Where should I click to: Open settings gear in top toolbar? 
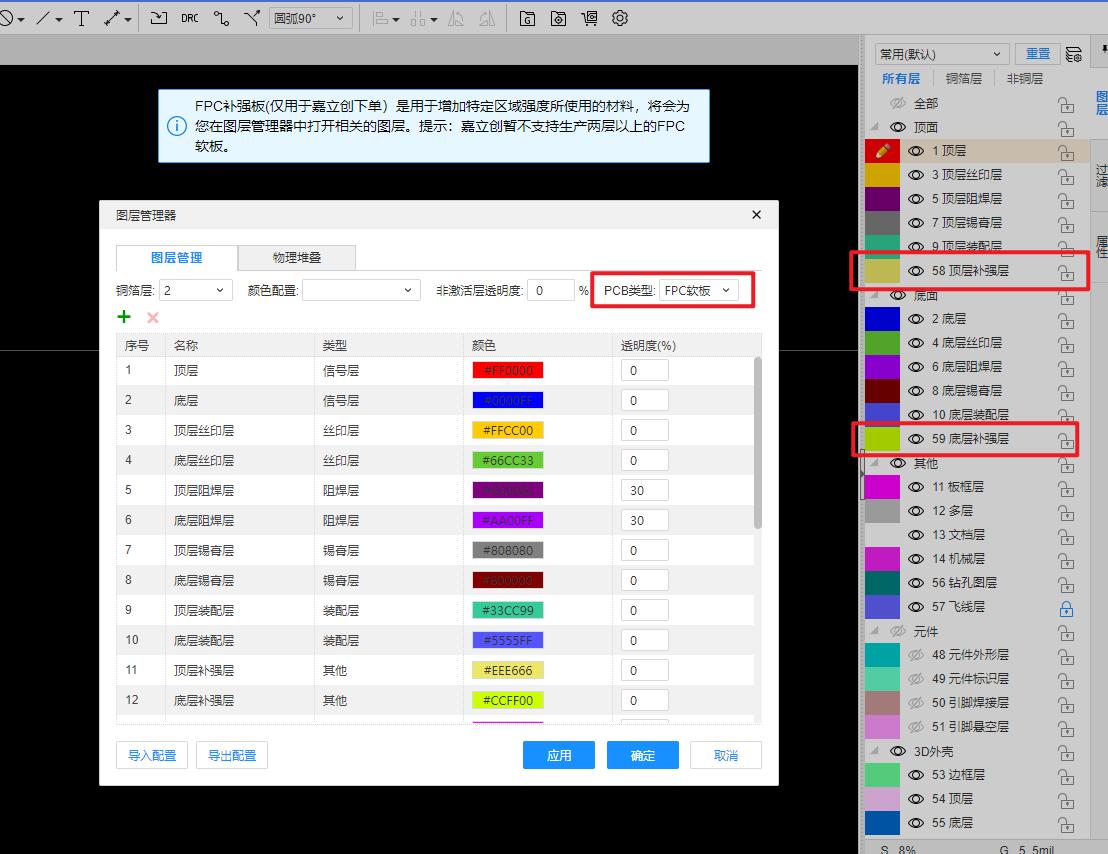(x=620, y=18)
